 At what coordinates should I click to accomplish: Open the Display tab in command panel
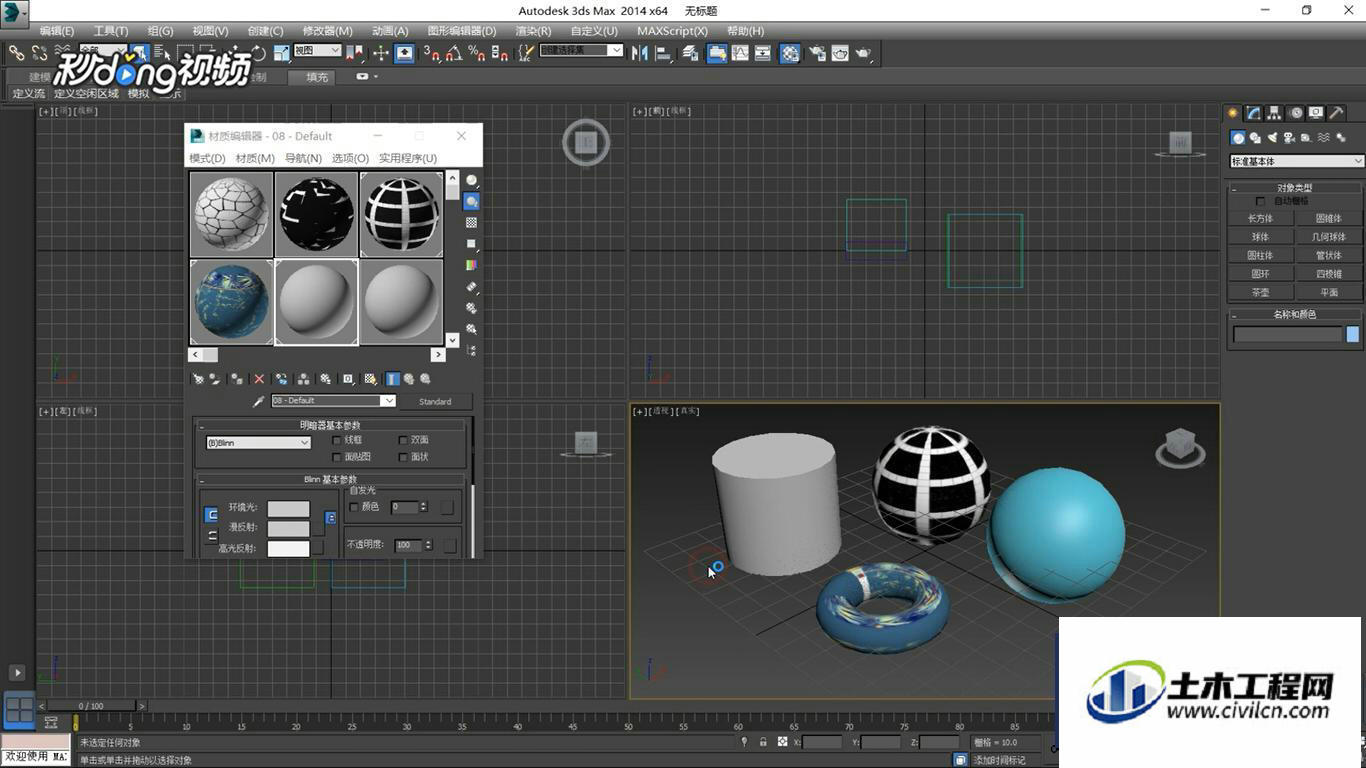coord(1316,113)
